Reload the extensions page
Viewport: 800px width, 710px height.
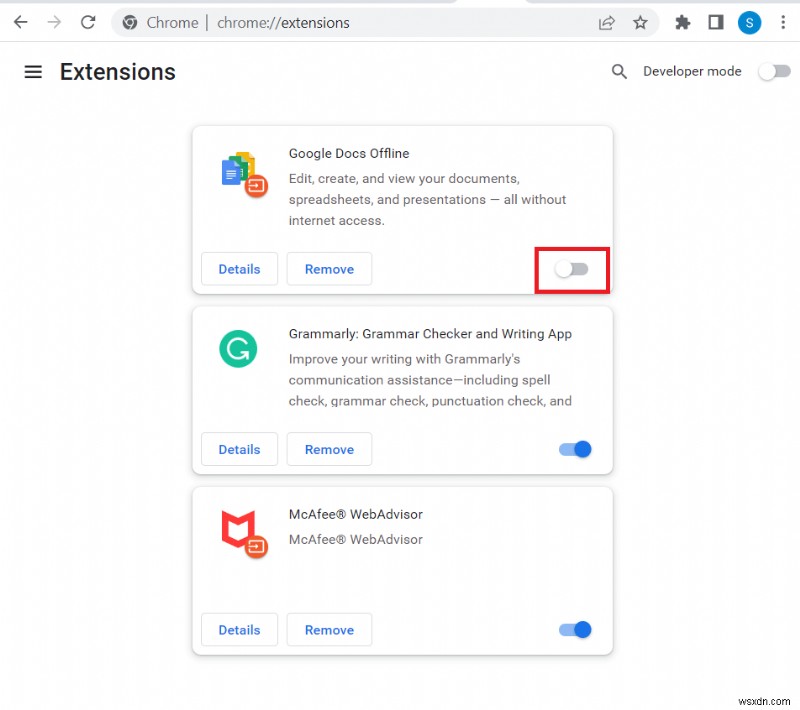88,22
